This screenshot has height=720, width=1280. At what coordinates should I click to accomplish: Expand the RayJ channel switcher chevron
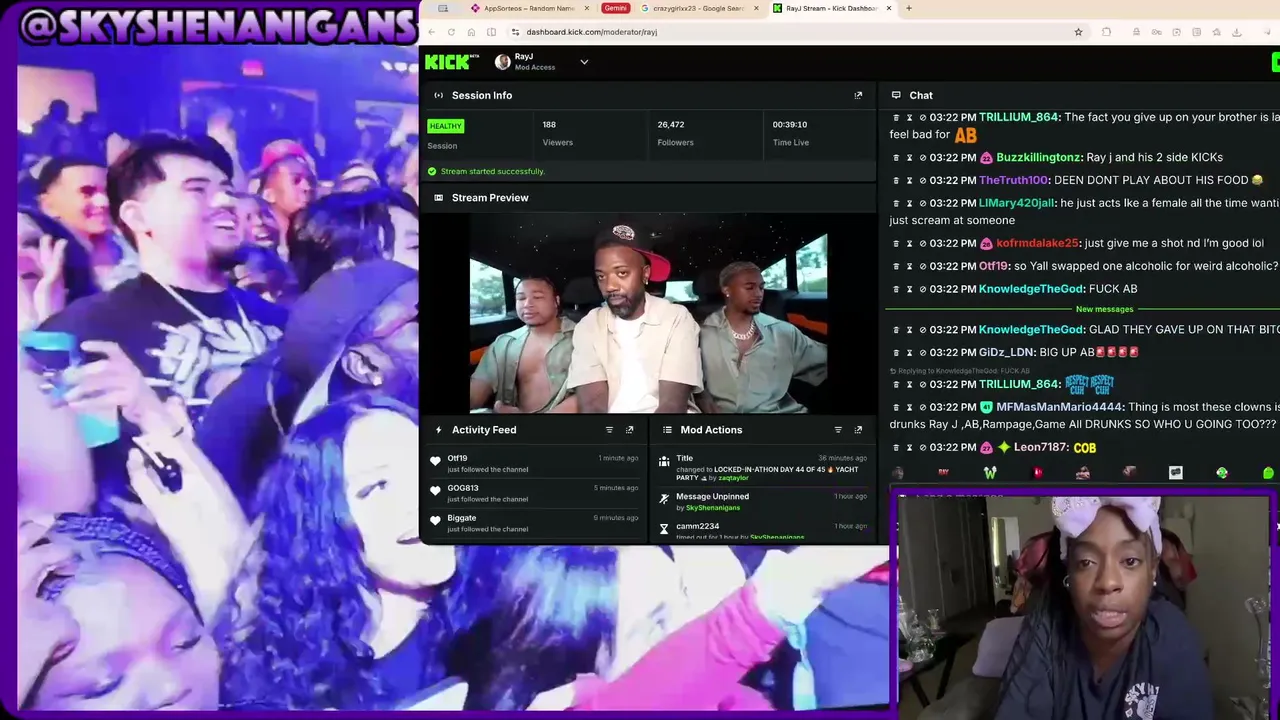click(x=584, y=62)
